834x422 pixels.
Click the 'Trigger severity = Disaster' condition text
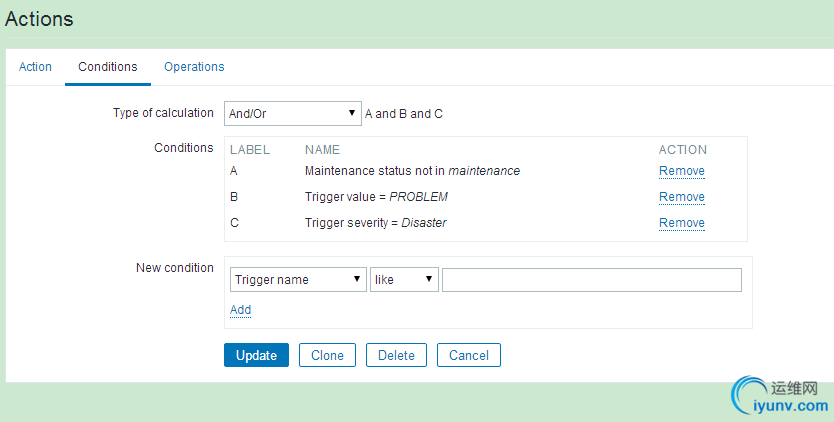coord(375,223)
